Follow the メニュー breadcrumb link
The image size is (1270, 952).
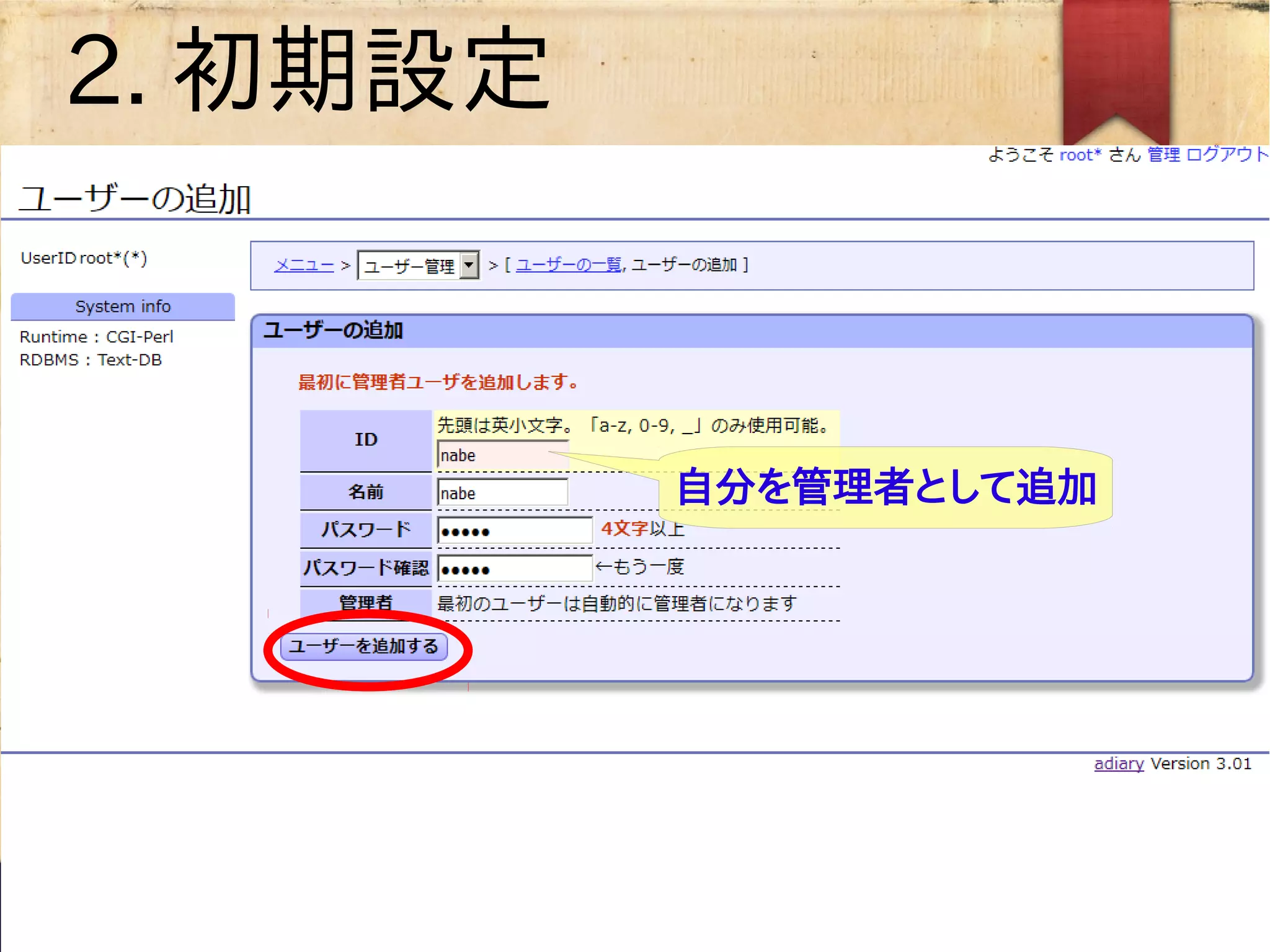click(304, 265)
